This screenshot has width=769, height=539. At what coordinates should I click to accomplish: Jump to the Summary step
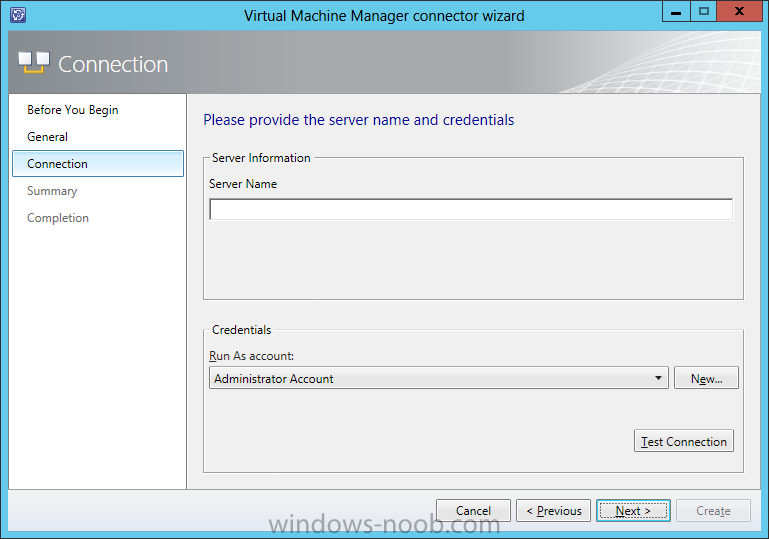click(52, 191)
